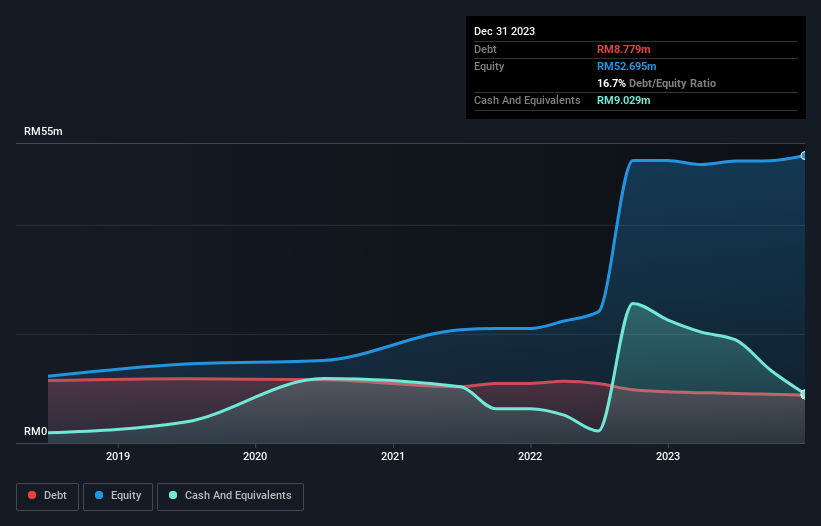Click the Equity label in tooltip
Screen dimensions: 821x526
pos(489,66)
